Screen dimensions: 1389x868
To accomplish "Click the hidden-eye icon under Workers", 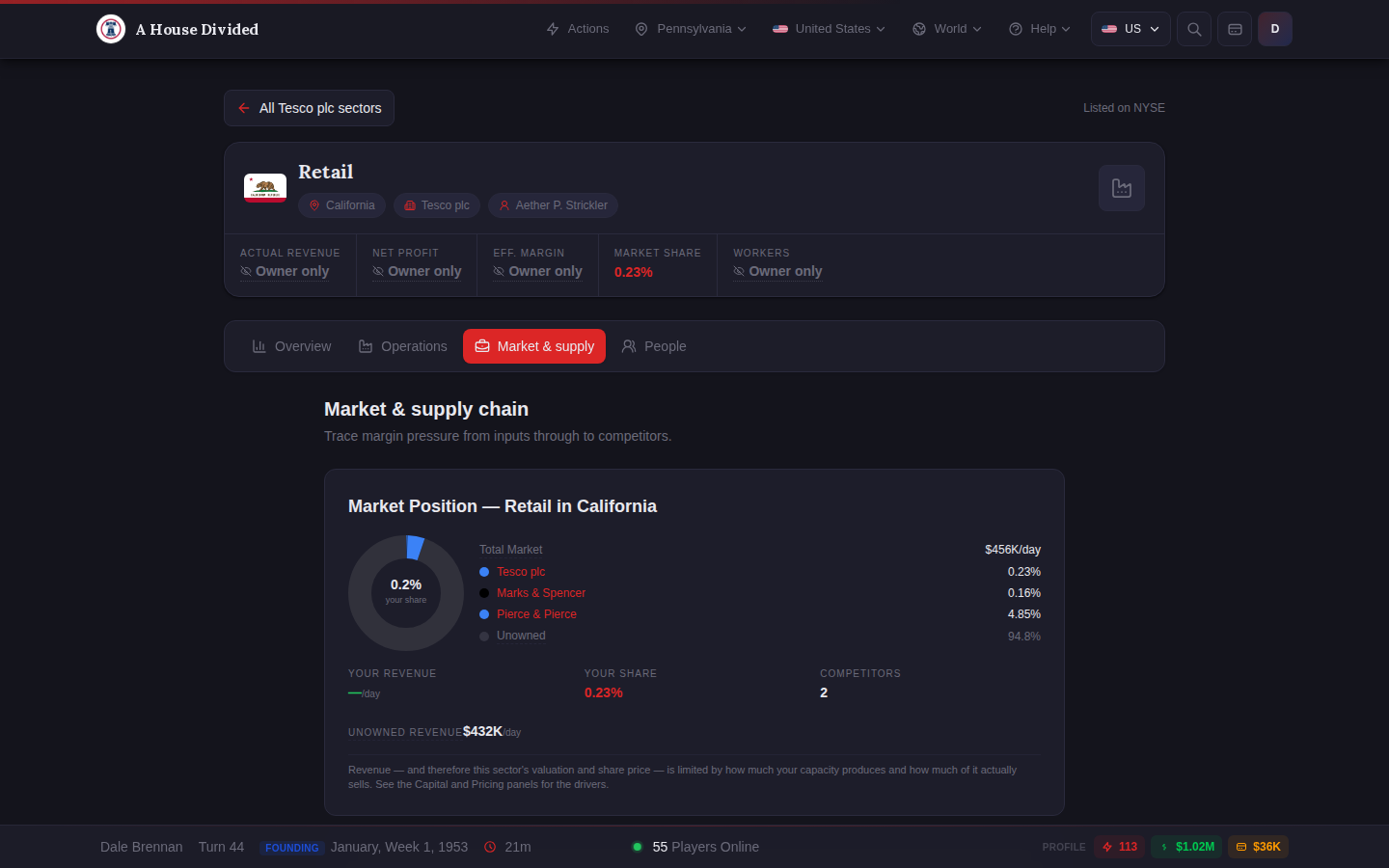I will 739,272.
